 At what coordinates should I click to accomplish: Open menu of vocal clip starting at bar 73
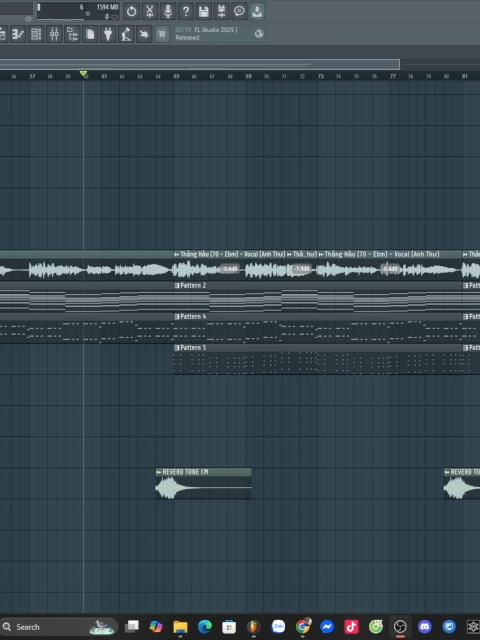click(321, 254)
